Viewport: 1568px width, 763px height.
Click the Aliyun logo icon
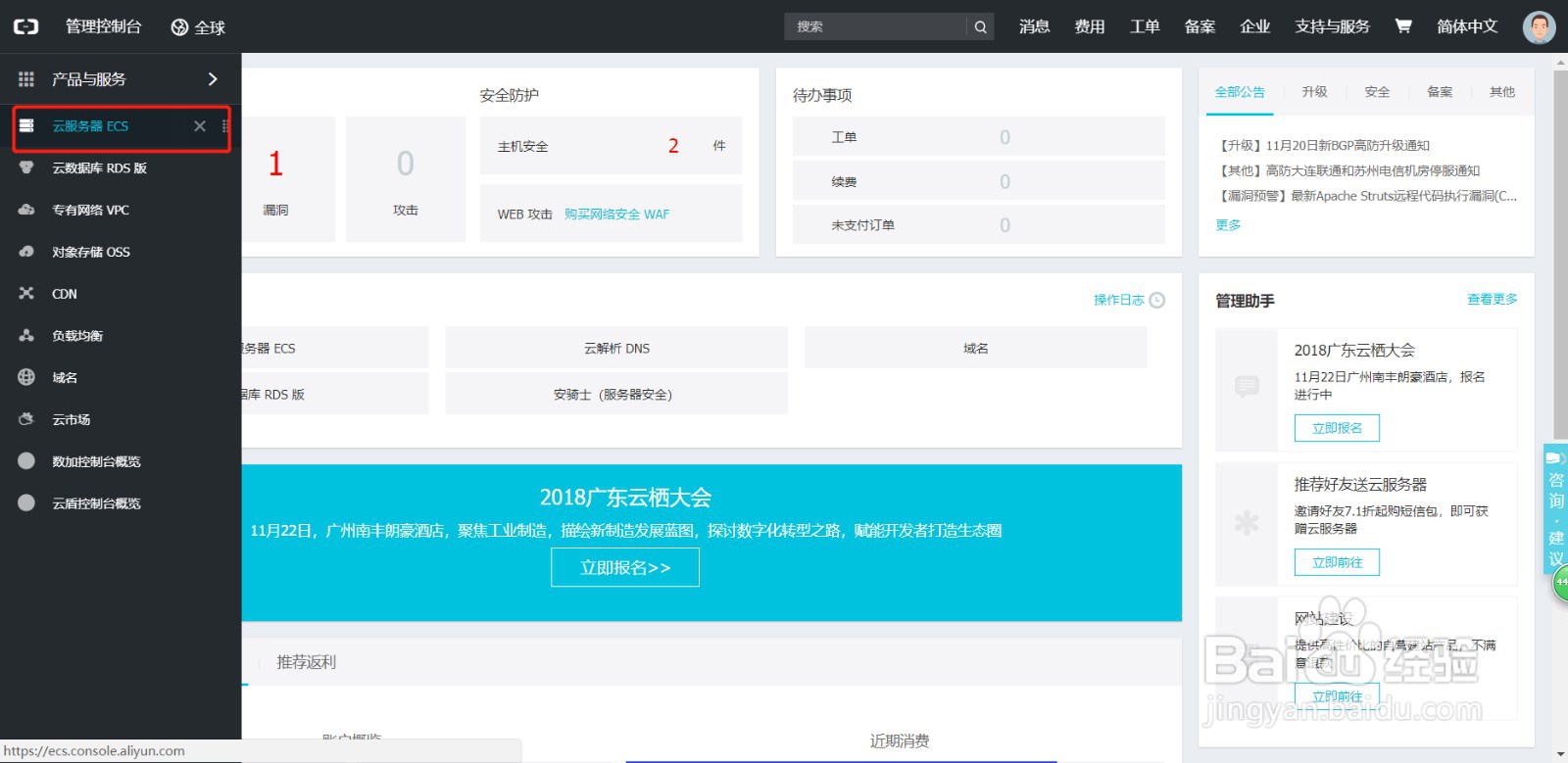point(25,26)
